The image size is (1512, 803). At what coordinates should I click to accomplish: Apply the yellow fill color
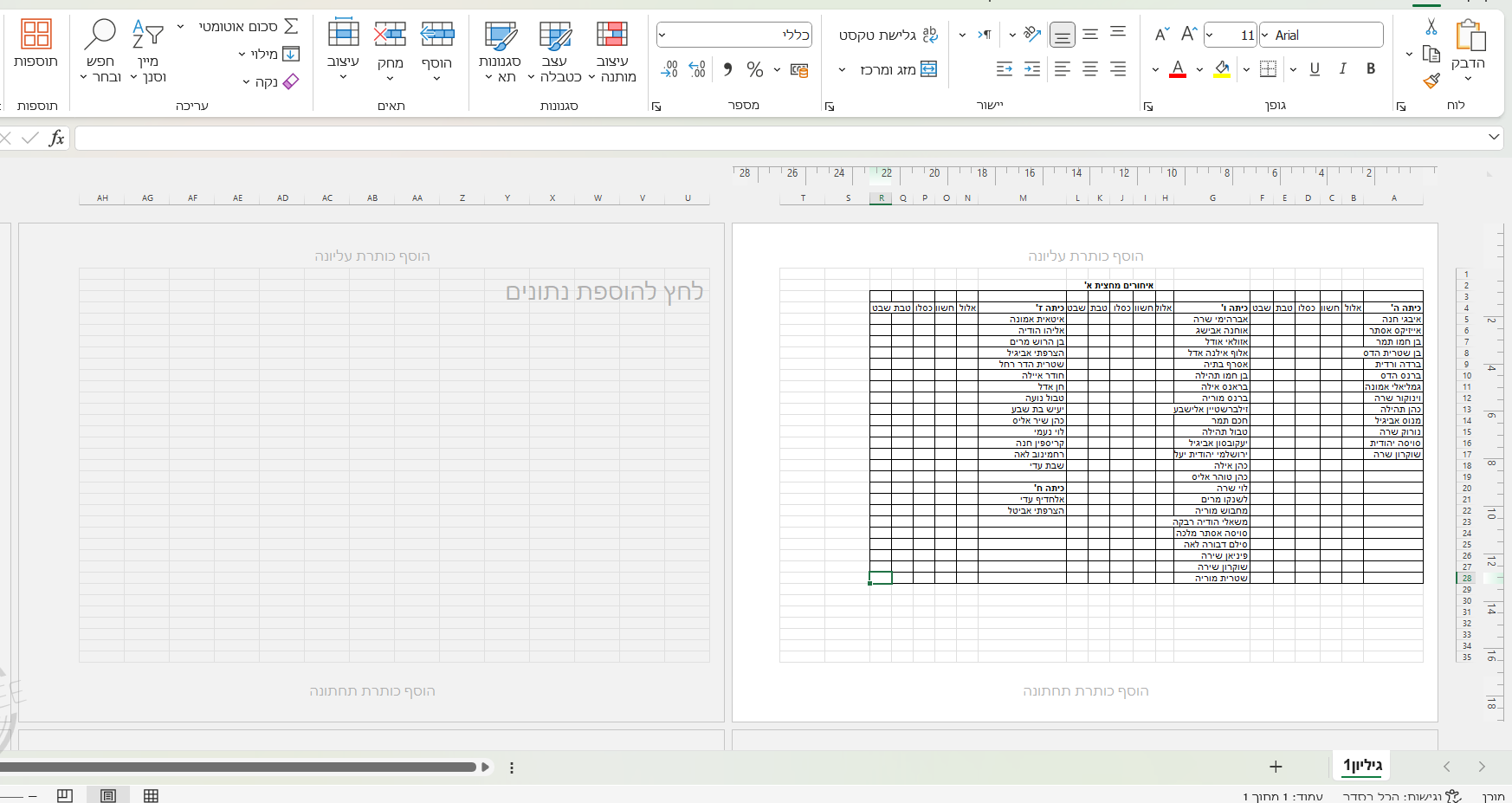[1222, 69]
